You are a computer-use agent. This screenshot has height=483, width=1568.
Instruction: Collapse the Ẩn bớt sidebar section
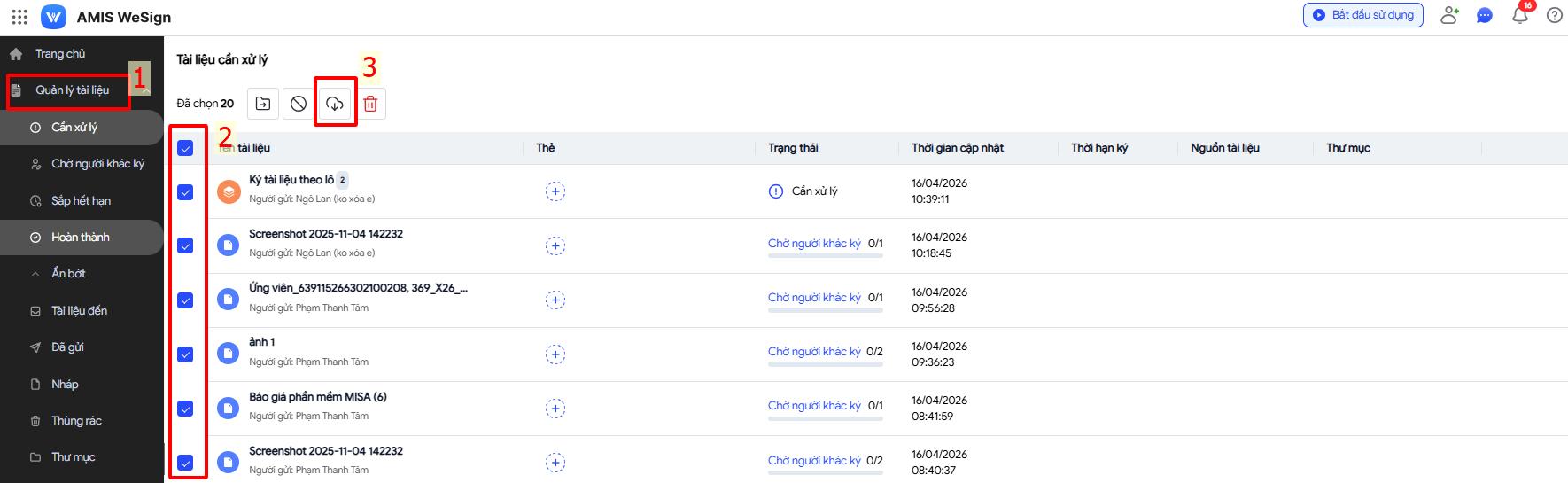67,274
